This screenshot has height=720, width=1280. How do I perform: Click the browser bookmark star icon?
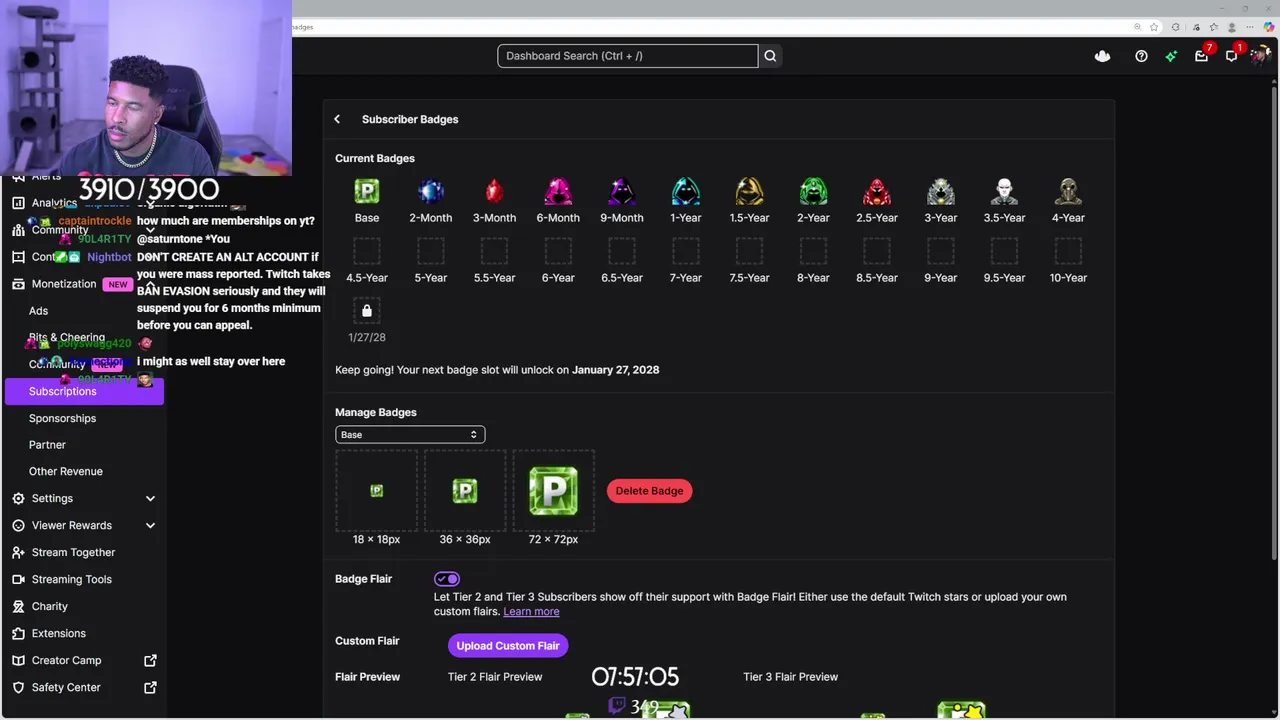[1154, 27]
